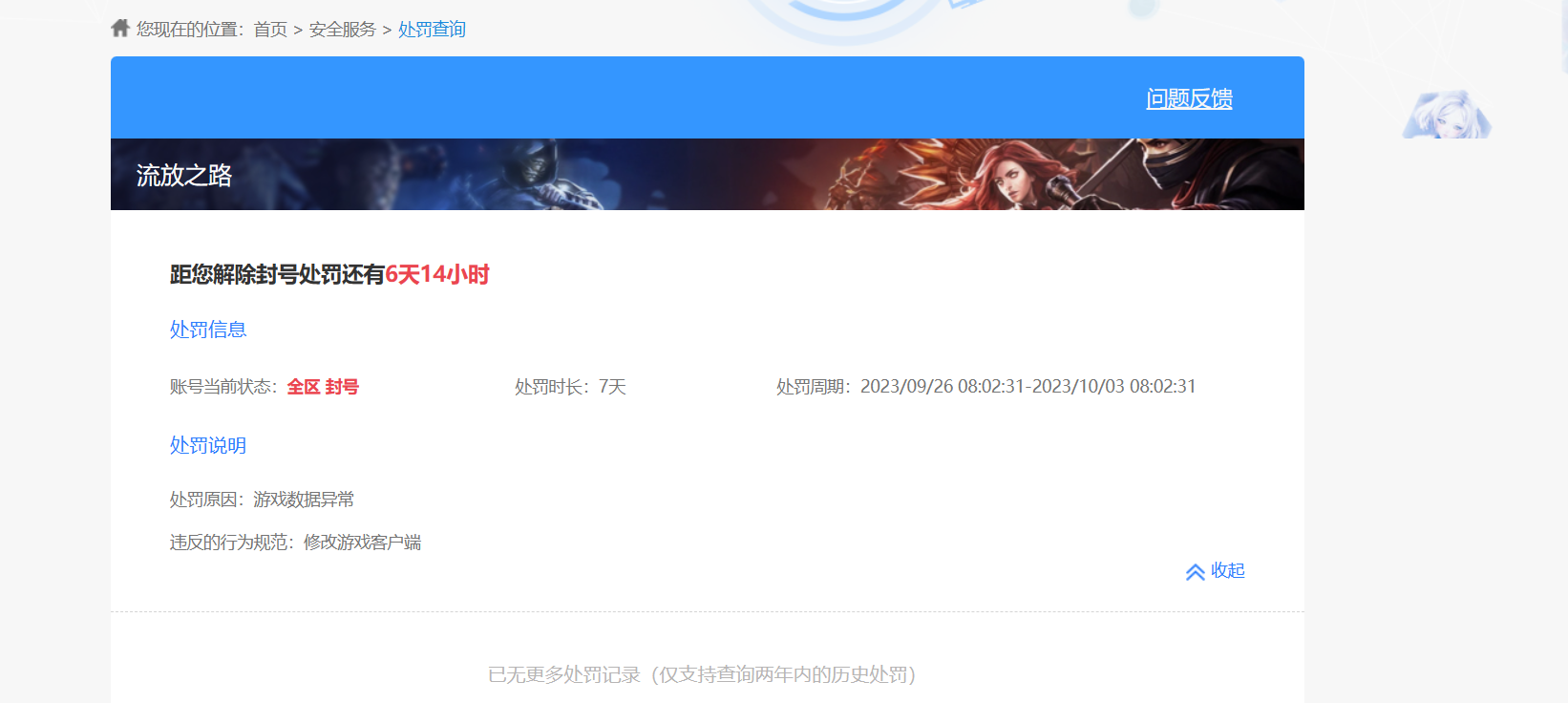Open 首页 breadcrumb link
Viewport: 1568px width, 703px height.
270,30
